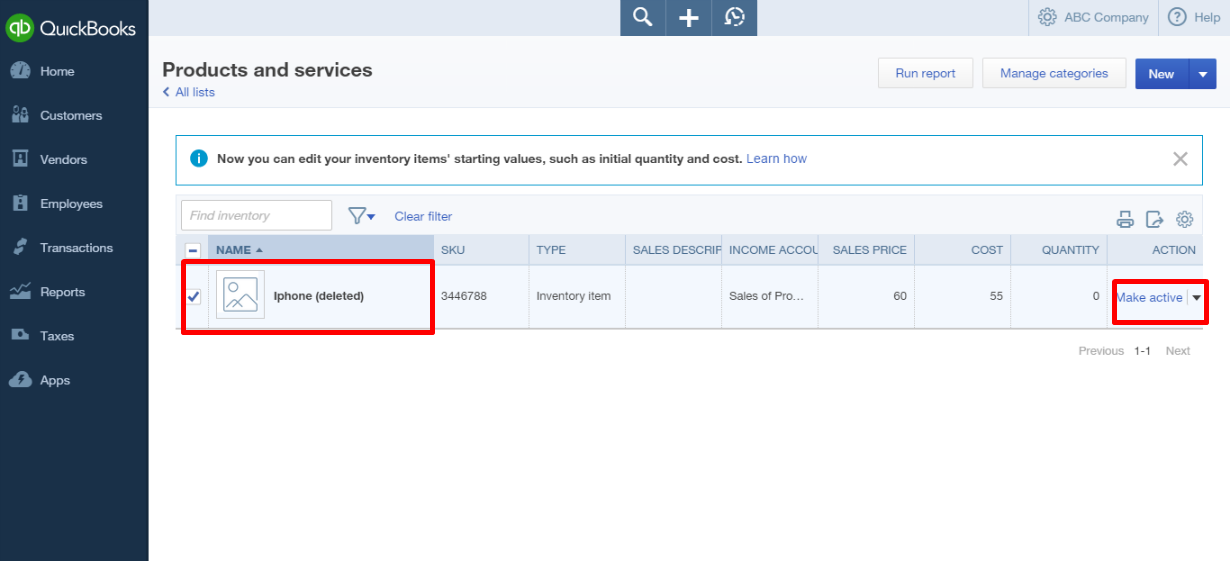The width and height of the screenshot is (1230, 561).
Task: Focus the Find inventory search field
Action: point(256,215)
